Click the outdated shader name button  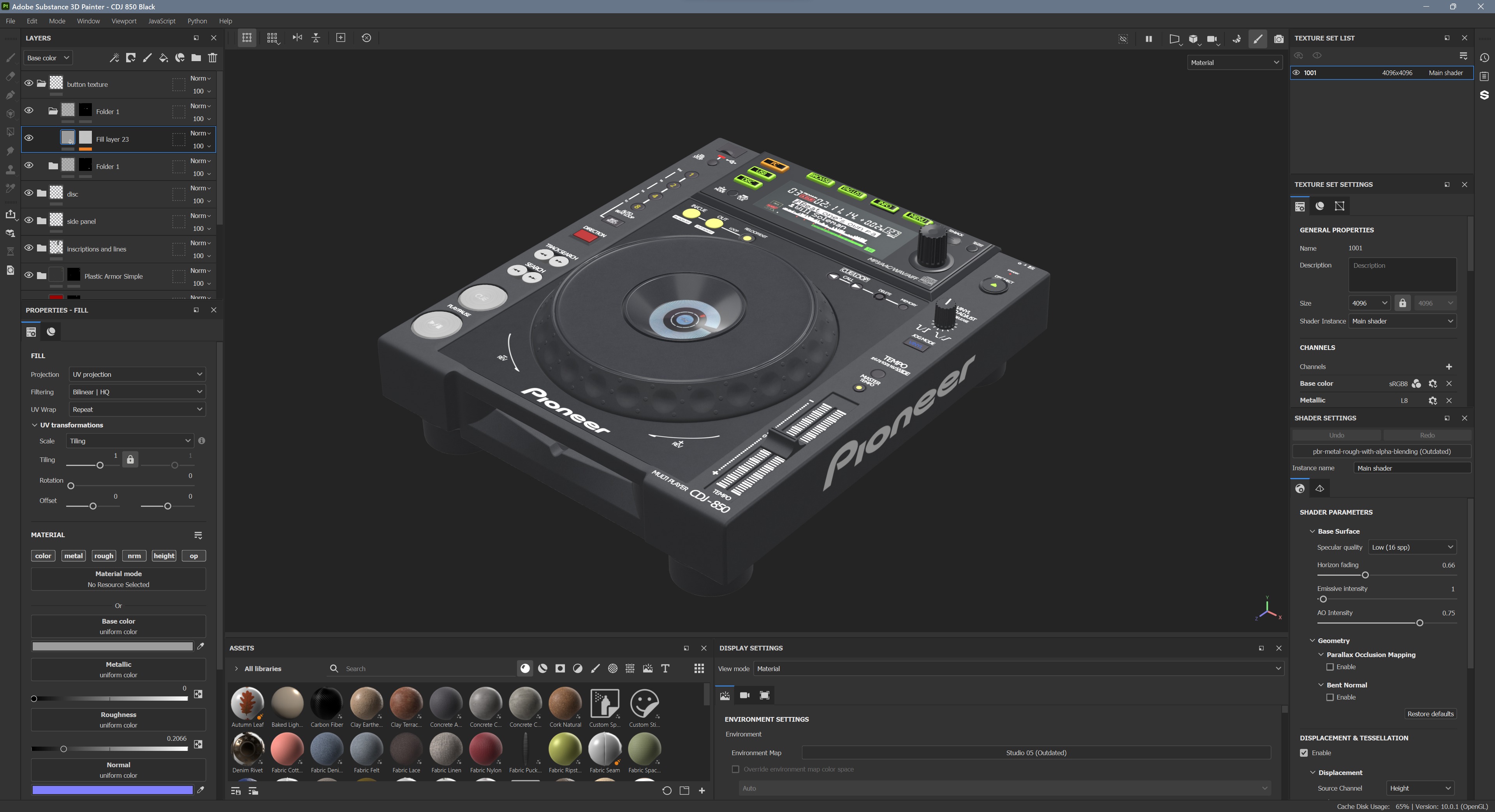(1381, 452)
